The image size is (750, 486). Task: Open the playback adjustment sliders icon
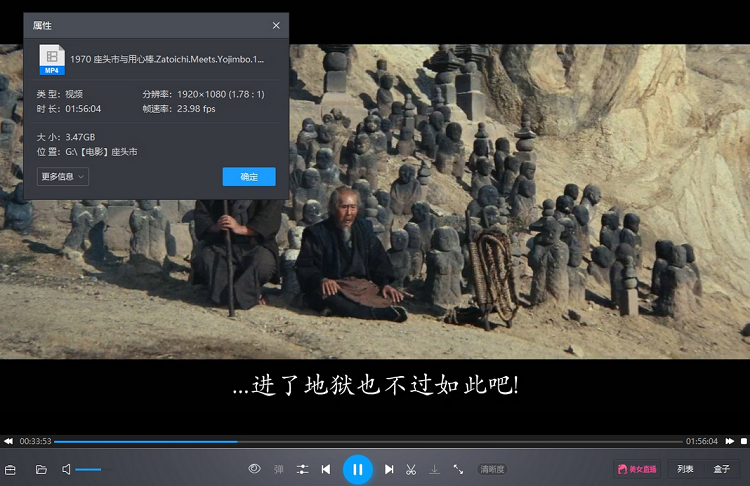(302, 469)
